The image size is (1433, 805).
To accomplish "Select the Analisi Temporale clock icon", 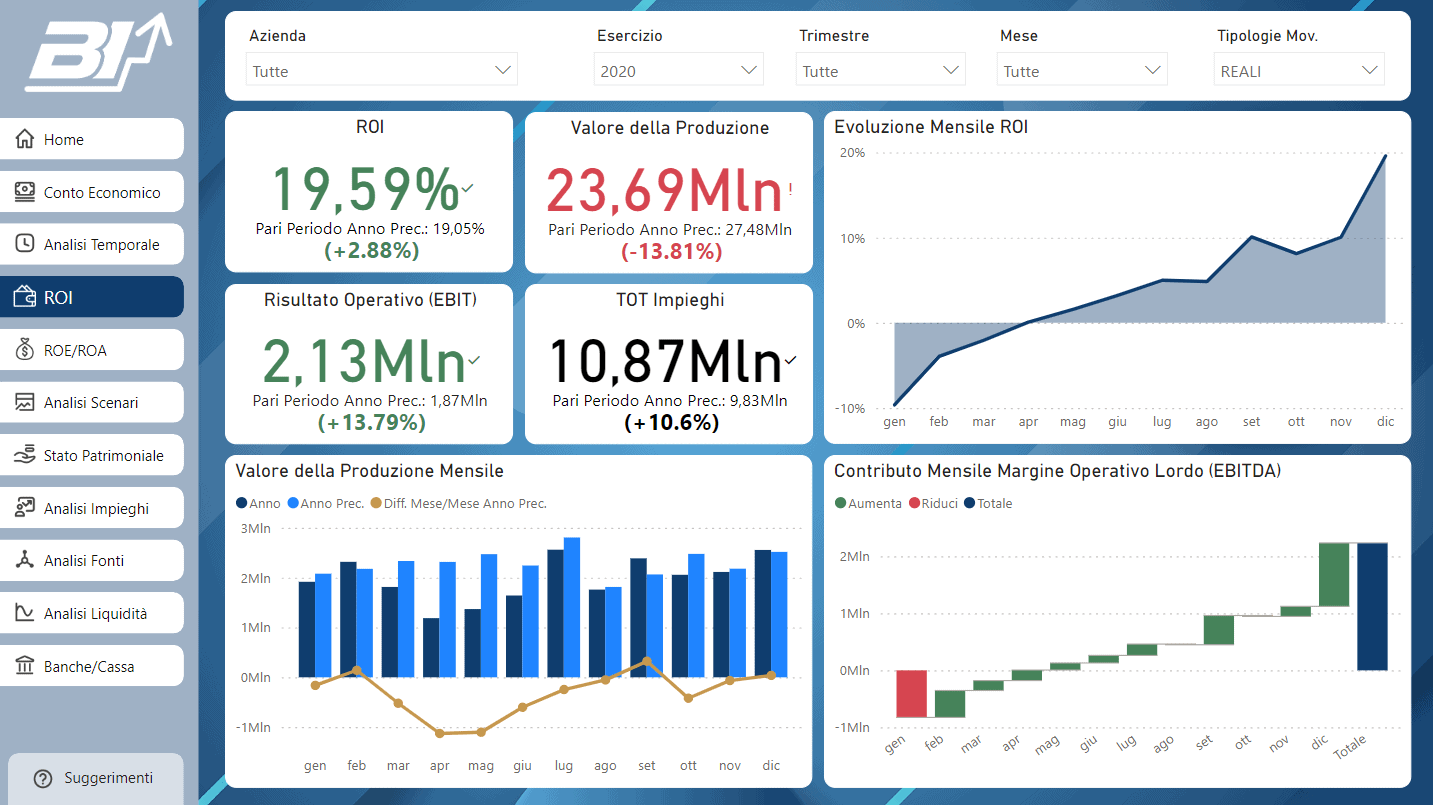I will click(25, 244).
